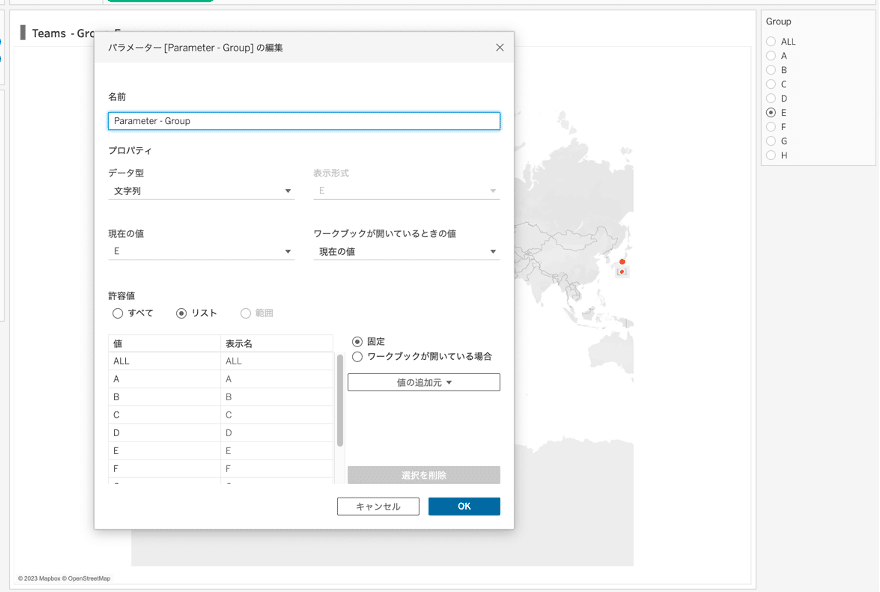Open the データ型 dropdown showing 文字列

(x=201, y=191)
